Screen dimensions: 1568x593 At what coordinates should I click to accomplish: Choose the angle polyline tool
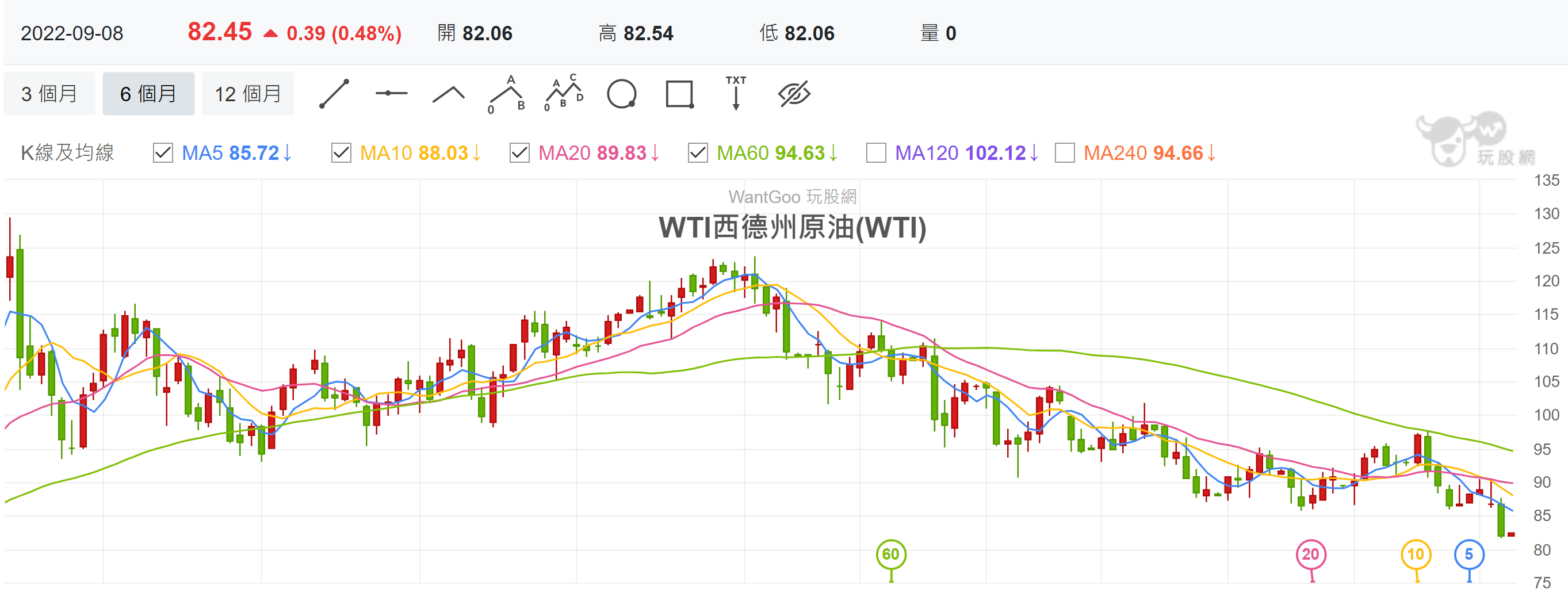click(x=448, y=94)
